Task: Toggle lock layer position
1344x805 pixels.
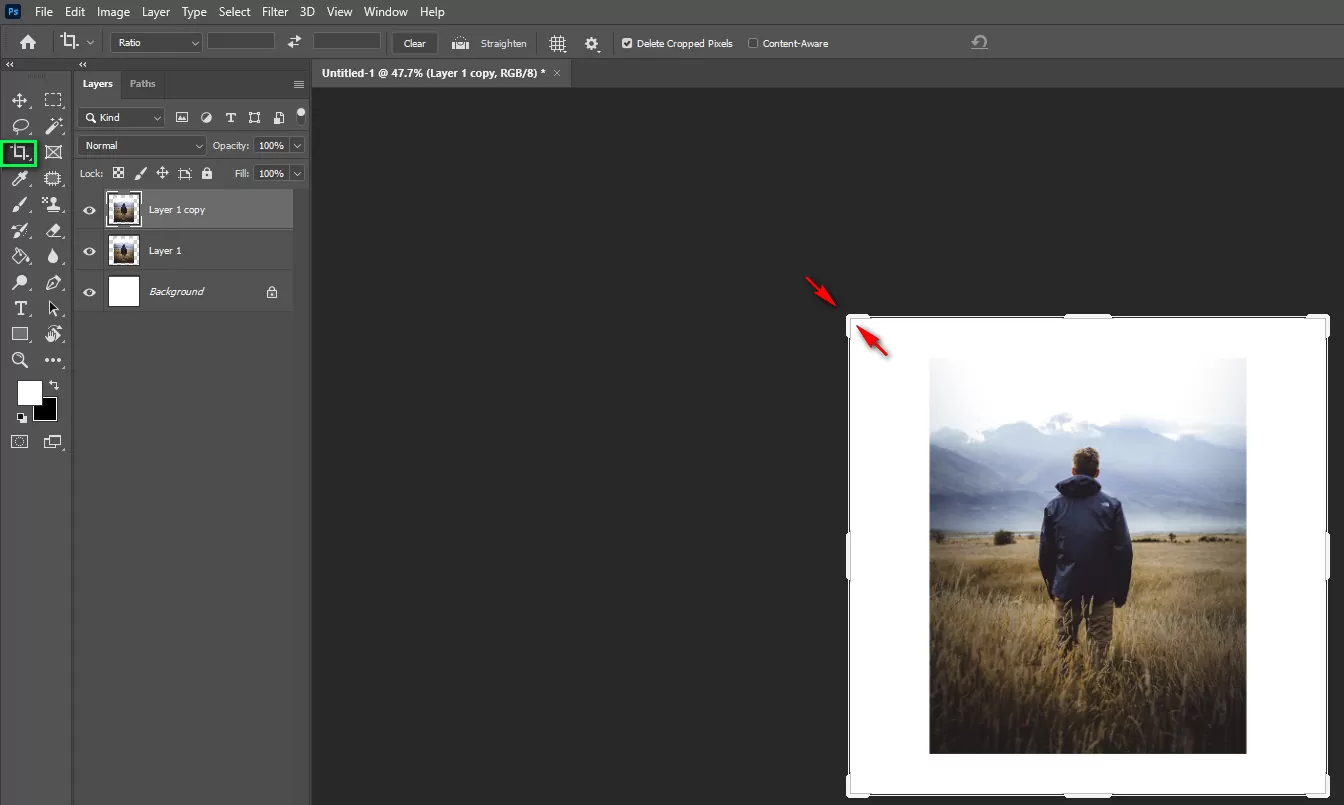Action: [162, 173]
